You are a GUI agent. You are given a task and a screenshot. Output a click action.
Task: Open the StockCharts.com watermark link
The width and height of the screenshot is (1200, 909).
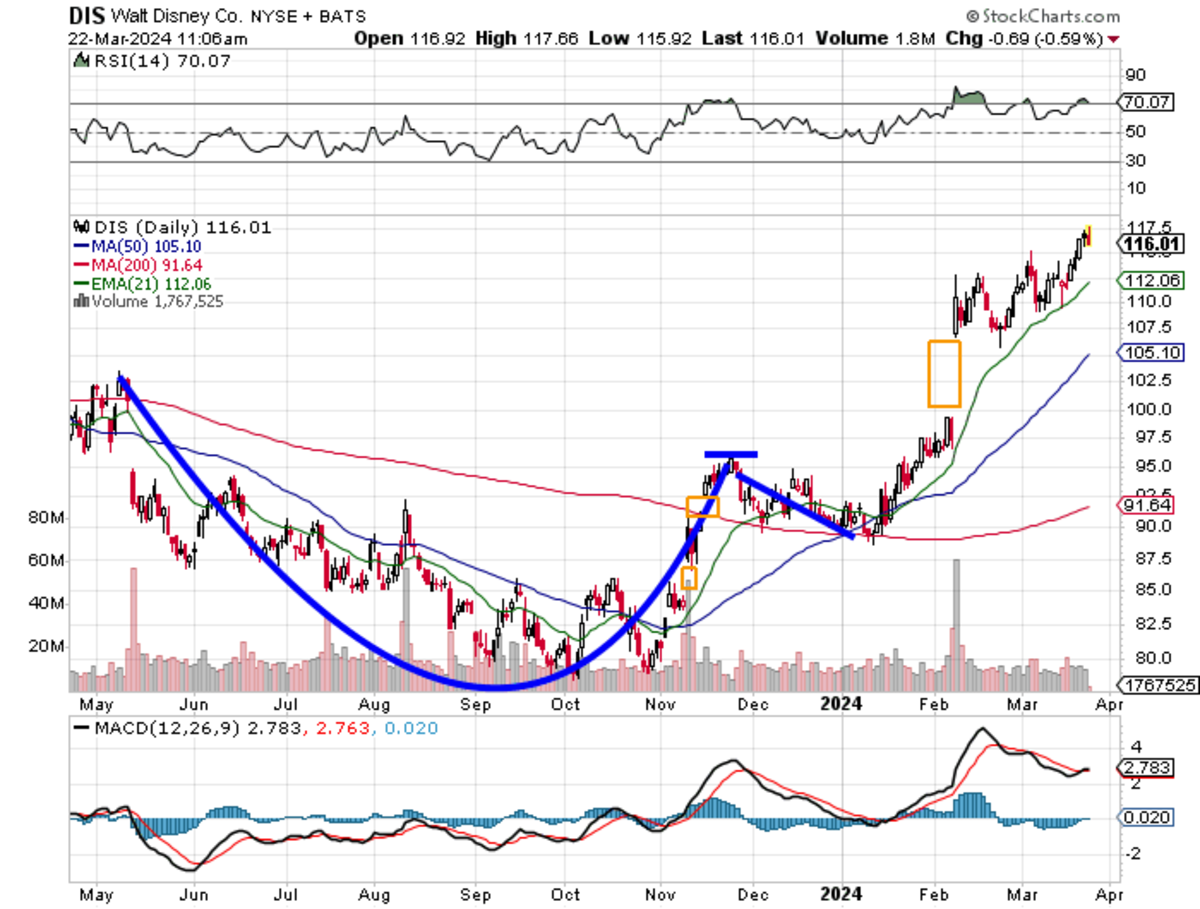(1049, 17)
